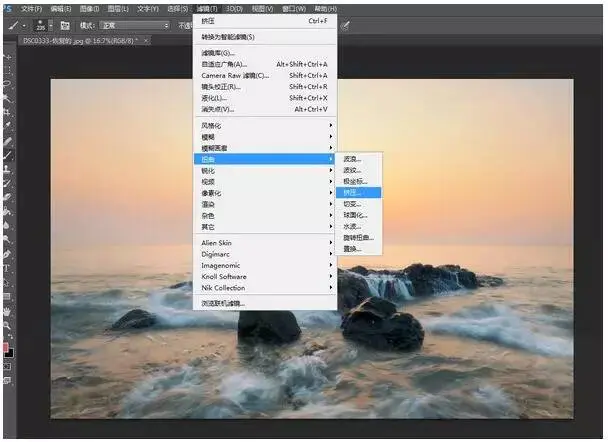Select the History Brush tool
This screenshot has width=608, height=442.
tap(7, 183)
